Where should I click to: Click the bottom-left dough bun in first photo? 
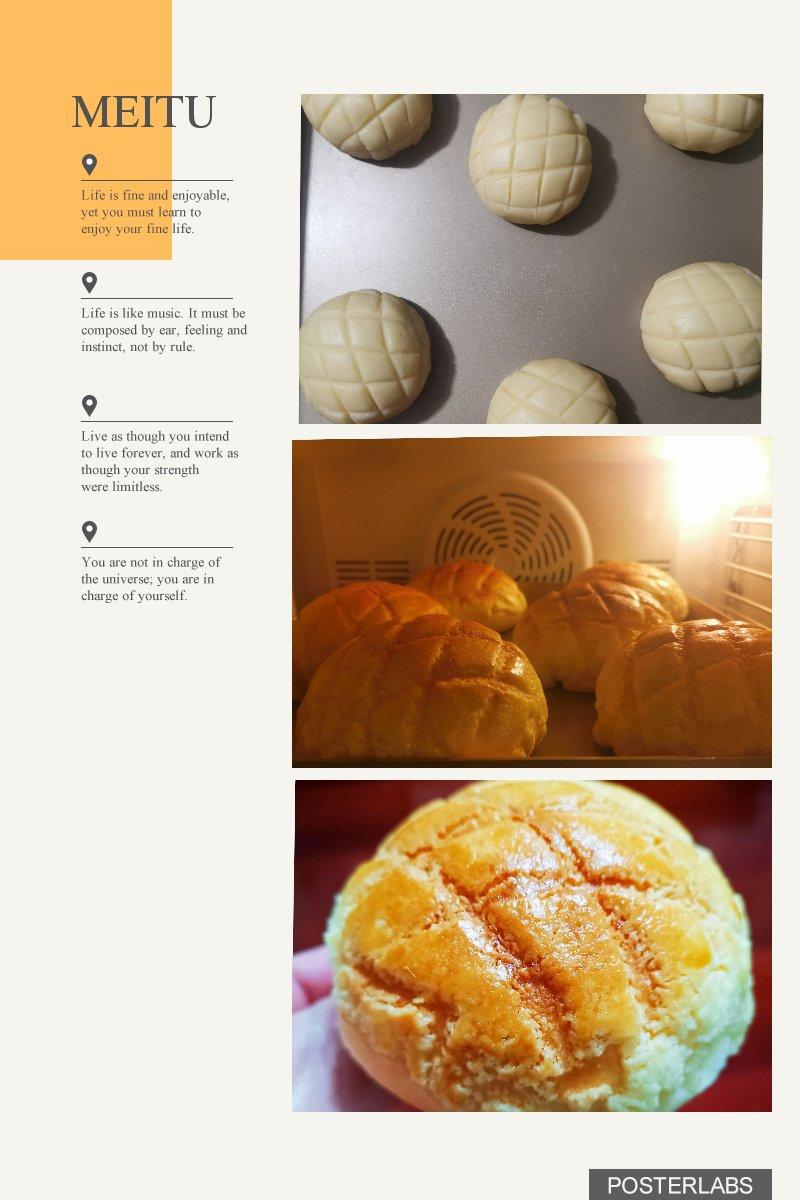[x=364, y=357]
